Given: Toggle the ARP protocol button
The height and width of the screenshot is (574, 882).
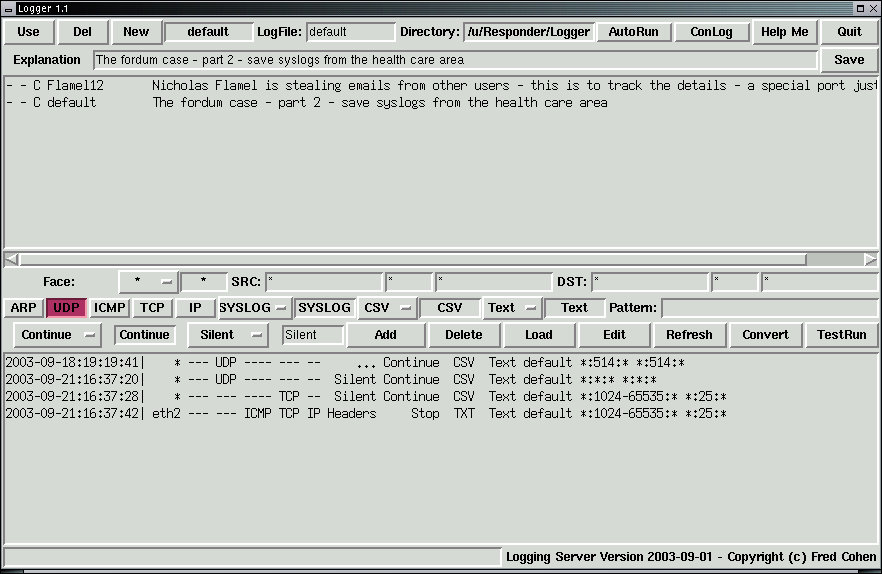Looking at the screenshot, I should (x=23, y=308).
